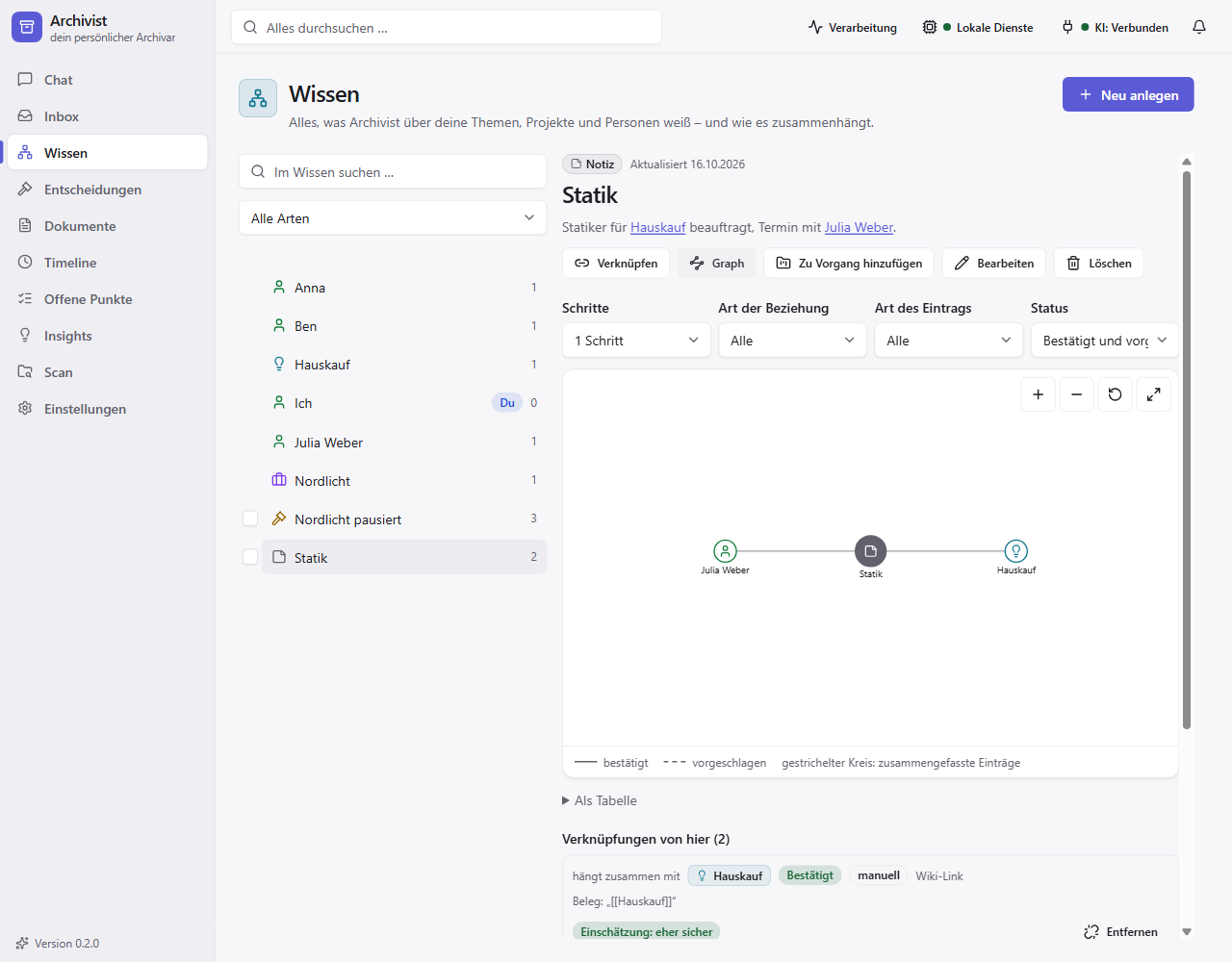
Task: Click the Hauskauf lightbulb node in graph
Action: (x=1015, y=551)
